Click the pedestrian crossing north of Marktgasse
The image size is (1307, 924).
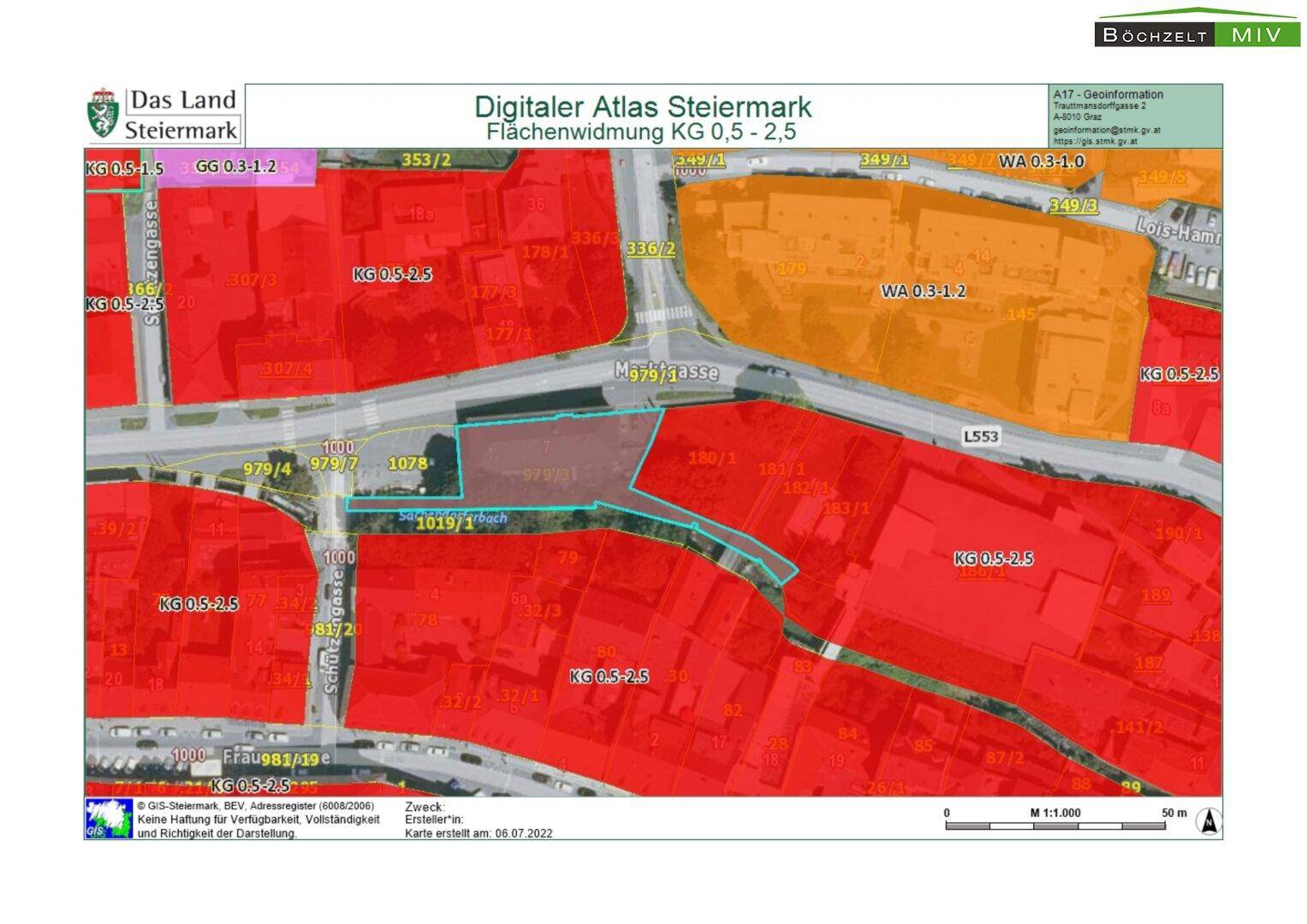663,315
